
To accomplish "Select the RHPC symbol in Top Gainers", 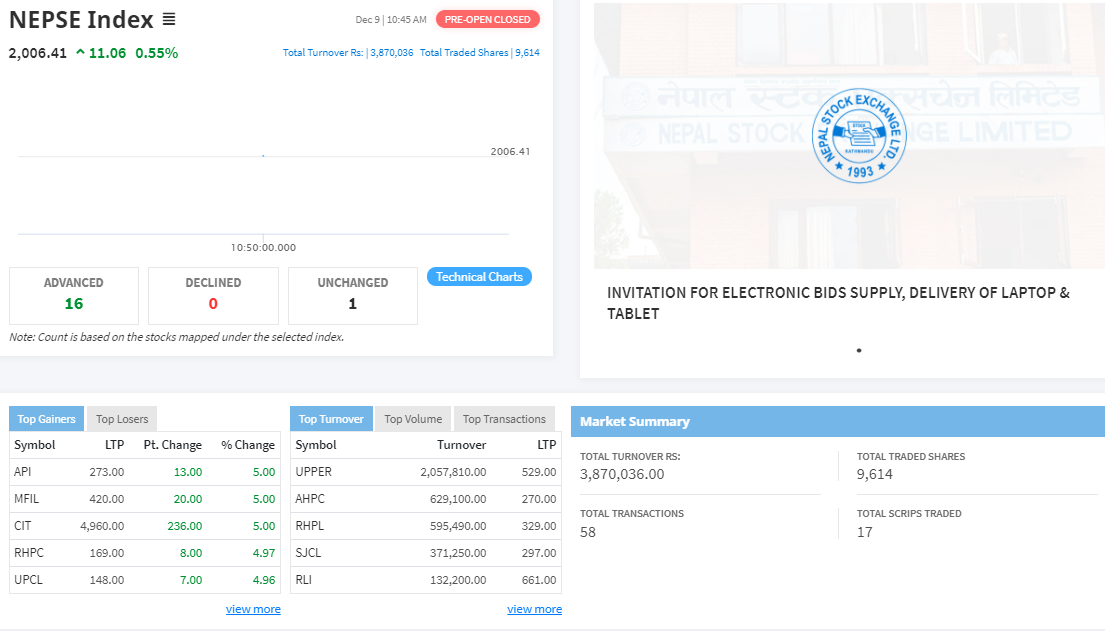I will point(29,553).
